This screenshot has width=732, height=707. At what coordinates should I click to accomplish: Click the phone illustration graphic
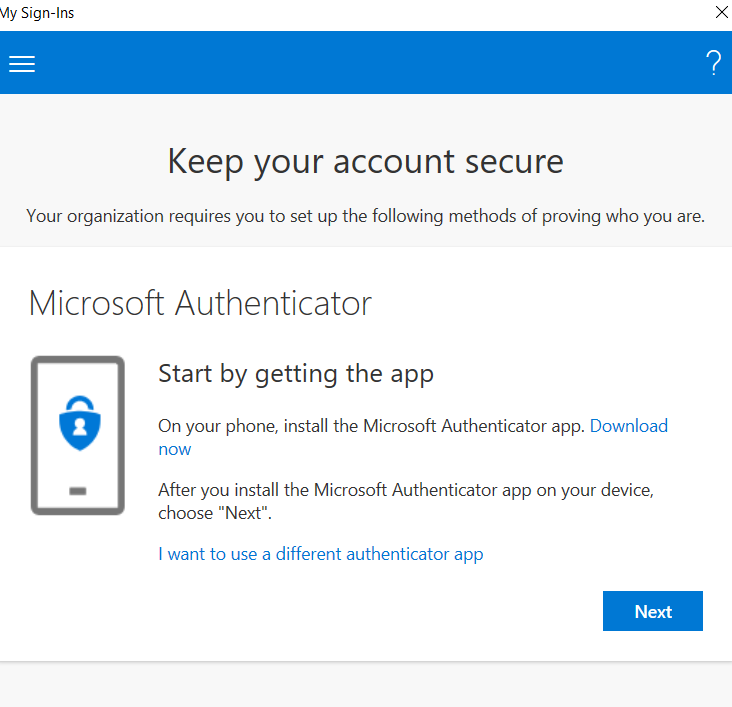click(77, 435)
